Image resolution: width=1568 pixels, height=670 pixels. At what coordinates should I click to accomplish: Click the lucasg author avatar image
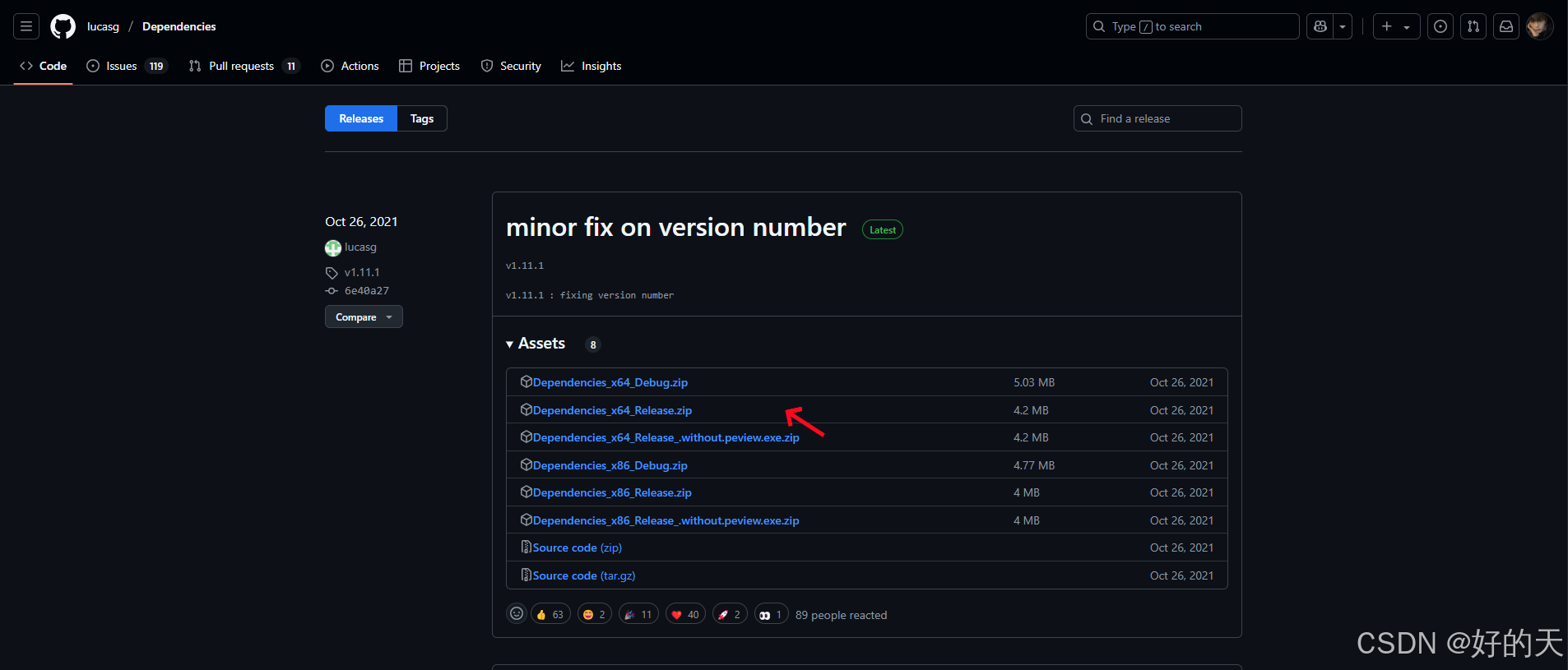click(333, 247)
